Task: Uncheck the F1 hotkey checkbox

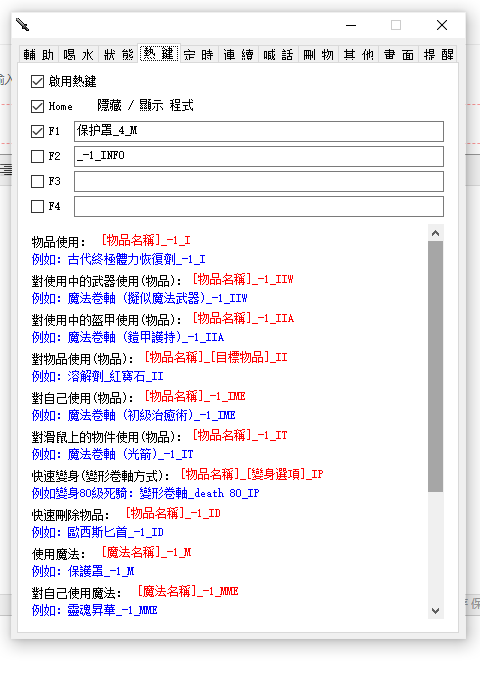Action: pyautogui.click(x=37, y=131)
